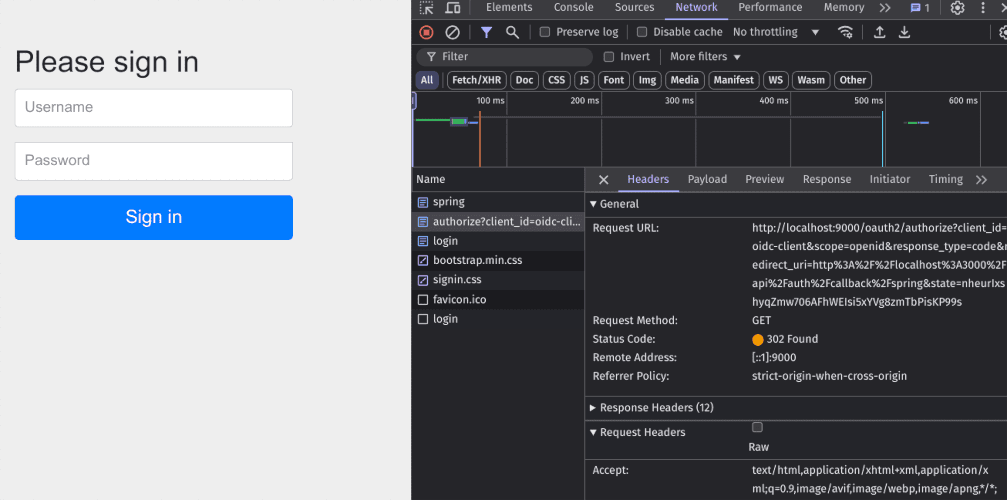Show more DevTools panels chevron
1007x500 pixels.
click(x=885, y=8)
